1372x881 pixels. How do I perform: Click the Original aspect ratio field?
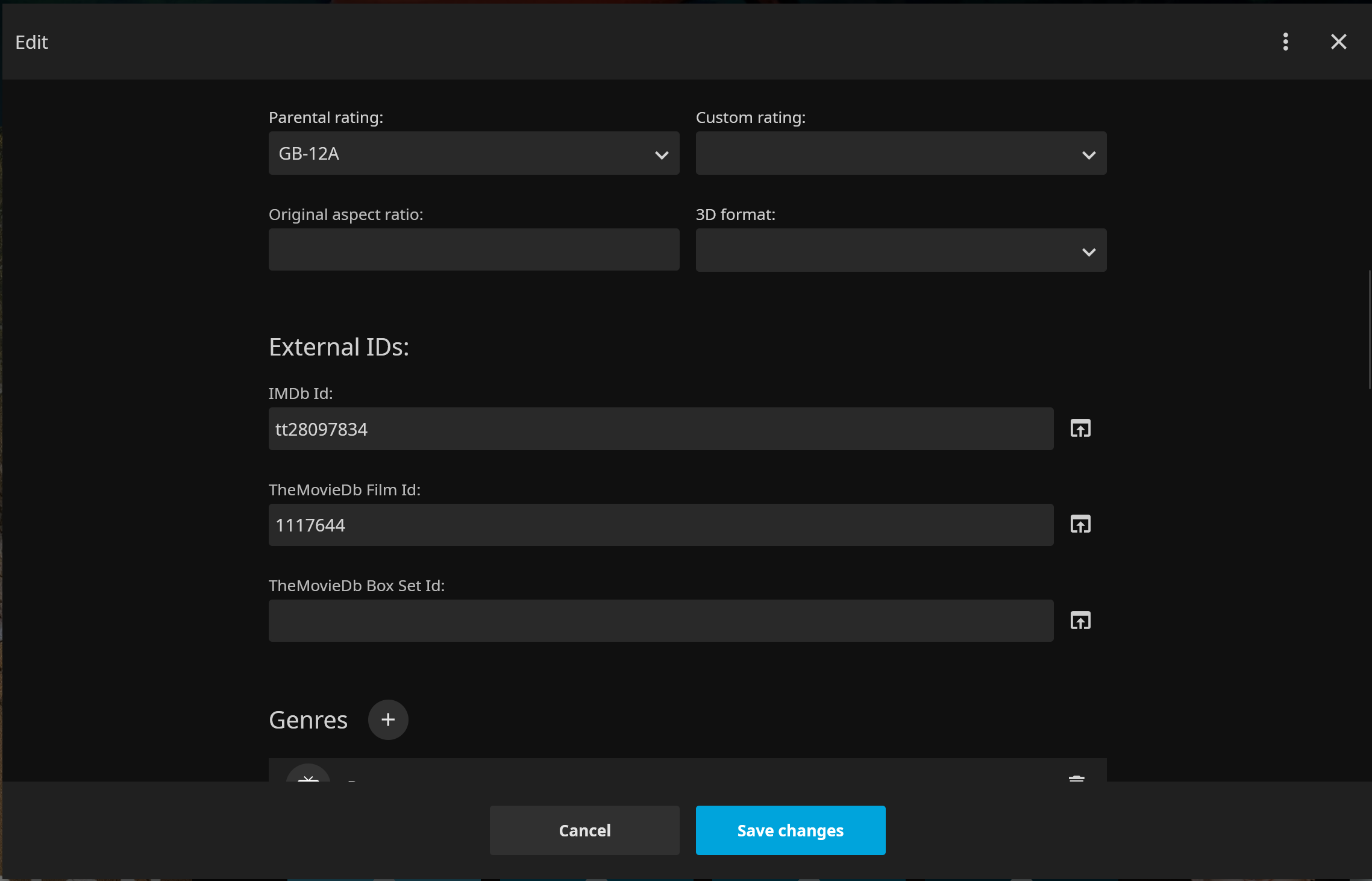pos(474,249)
